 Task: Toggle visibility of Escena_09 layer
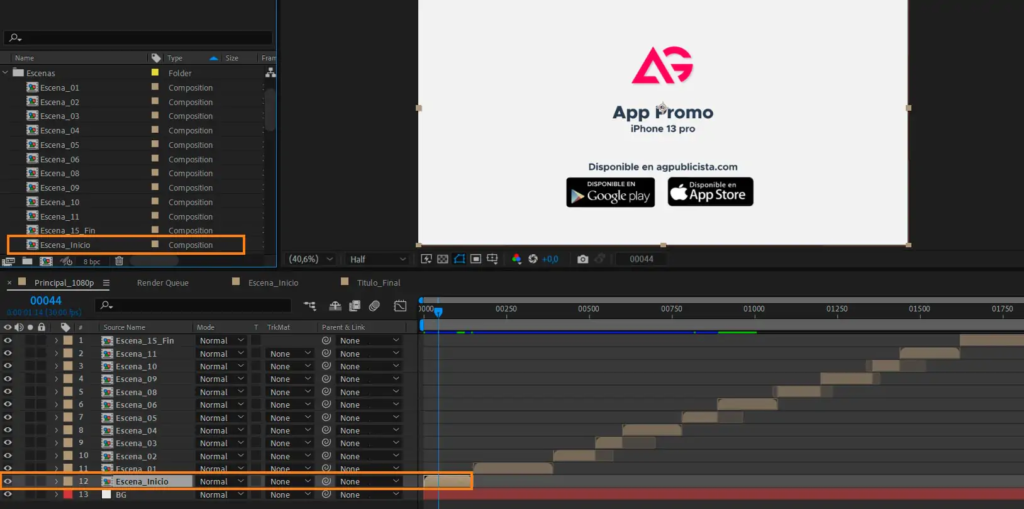[x=8, y=379]
